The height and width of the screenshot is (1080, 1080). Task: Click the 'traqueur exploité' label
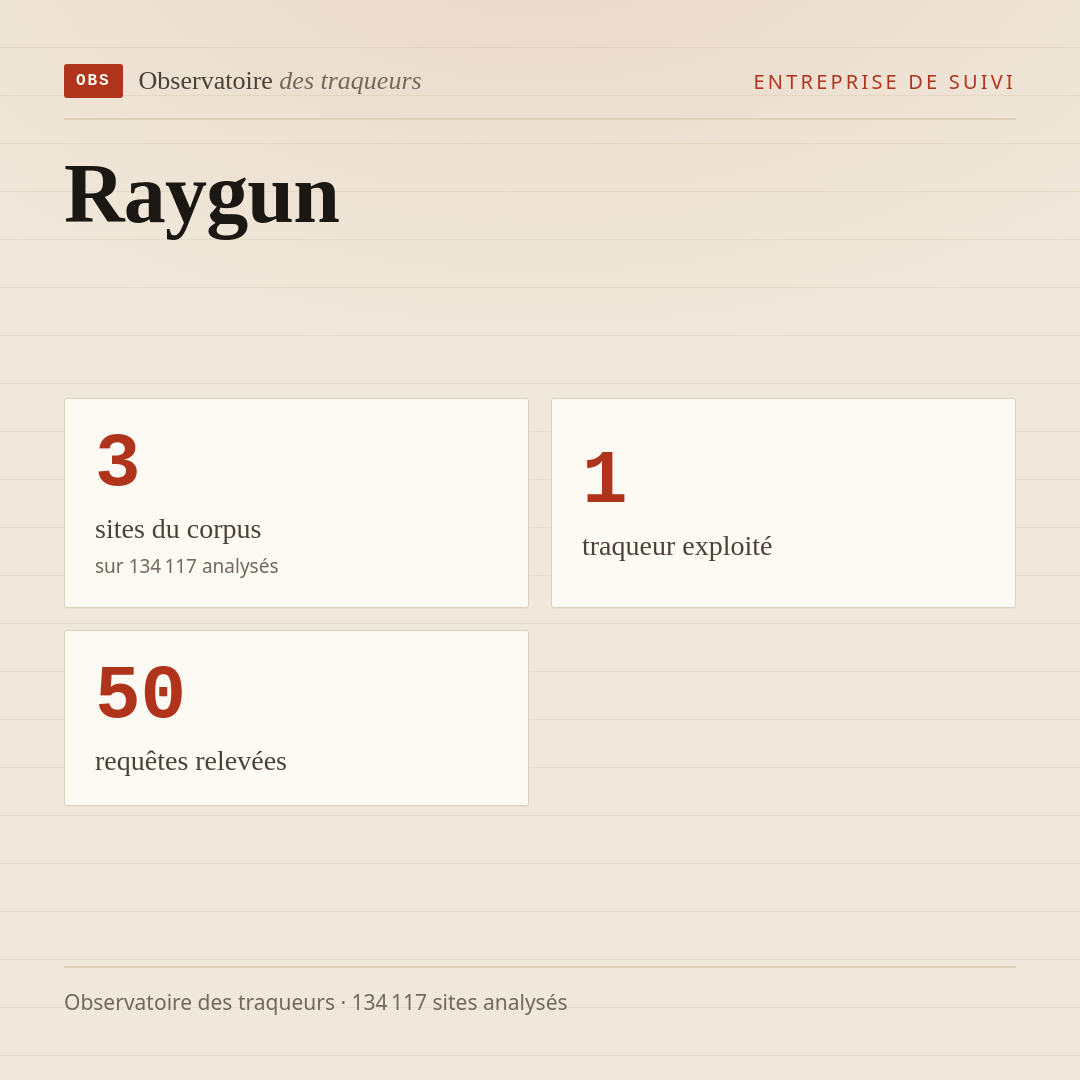(x=677, y=546)
